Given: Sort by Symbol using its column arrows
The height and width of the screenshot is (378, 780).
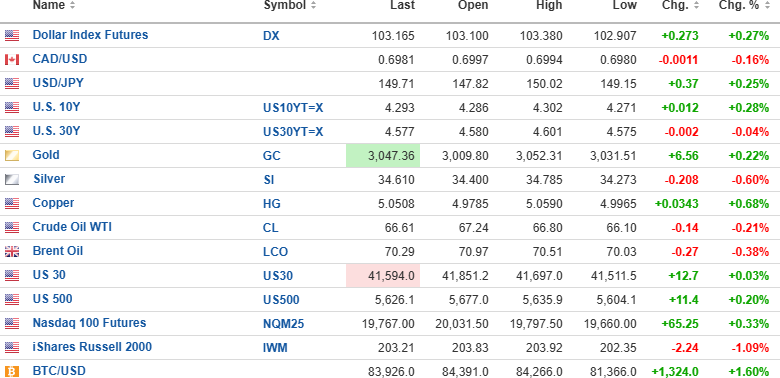Looking at the screenshot, I should pyautogui.click(x=313, y=5).
